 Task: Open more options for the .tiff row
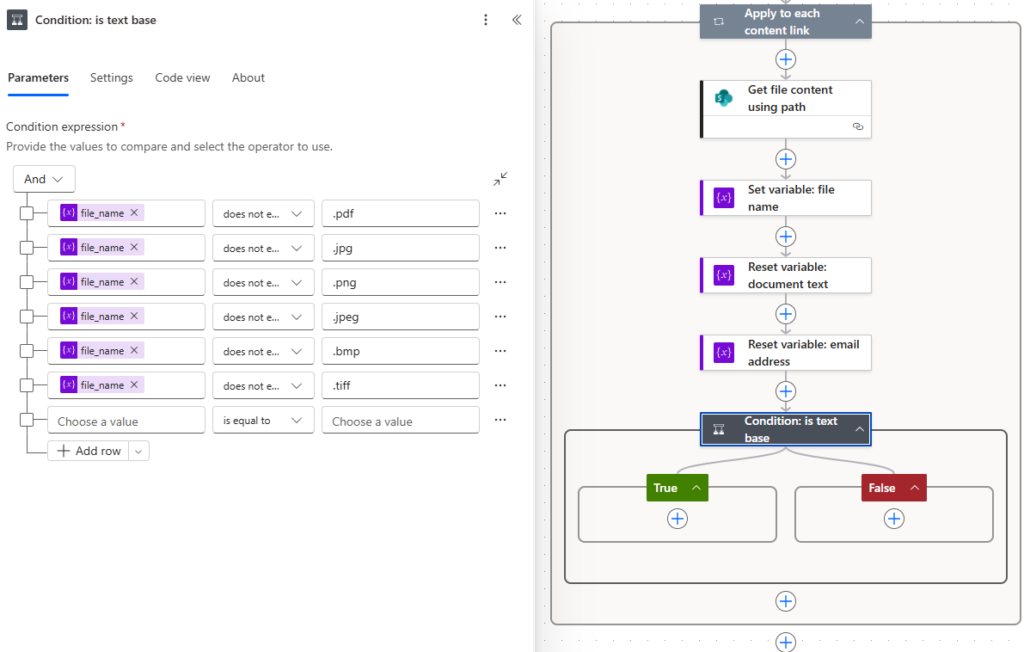click(500, 385)
